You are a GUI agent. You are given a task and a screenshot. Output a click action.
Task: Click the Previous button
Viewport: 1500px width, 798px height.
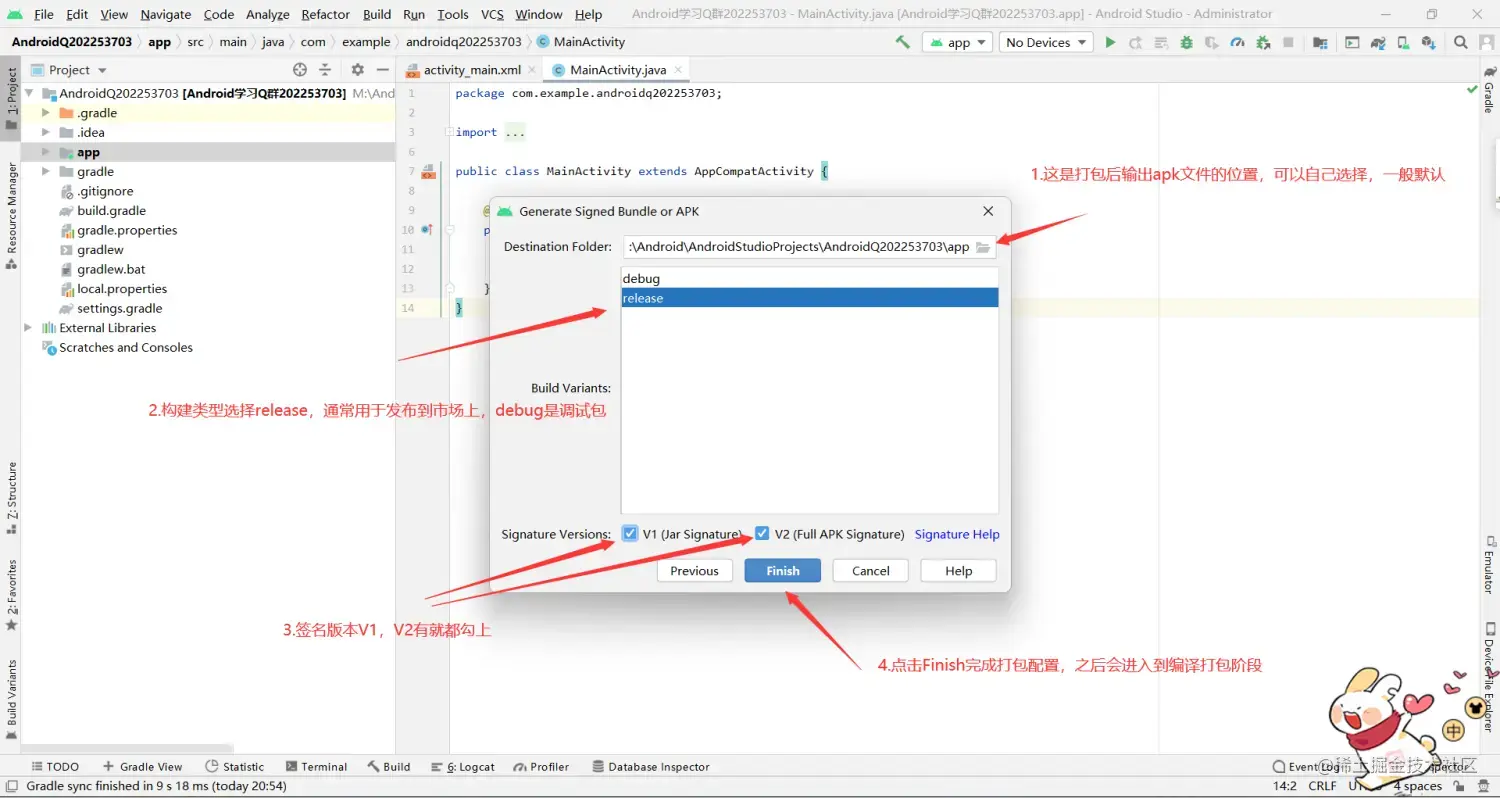click(694, 570)
